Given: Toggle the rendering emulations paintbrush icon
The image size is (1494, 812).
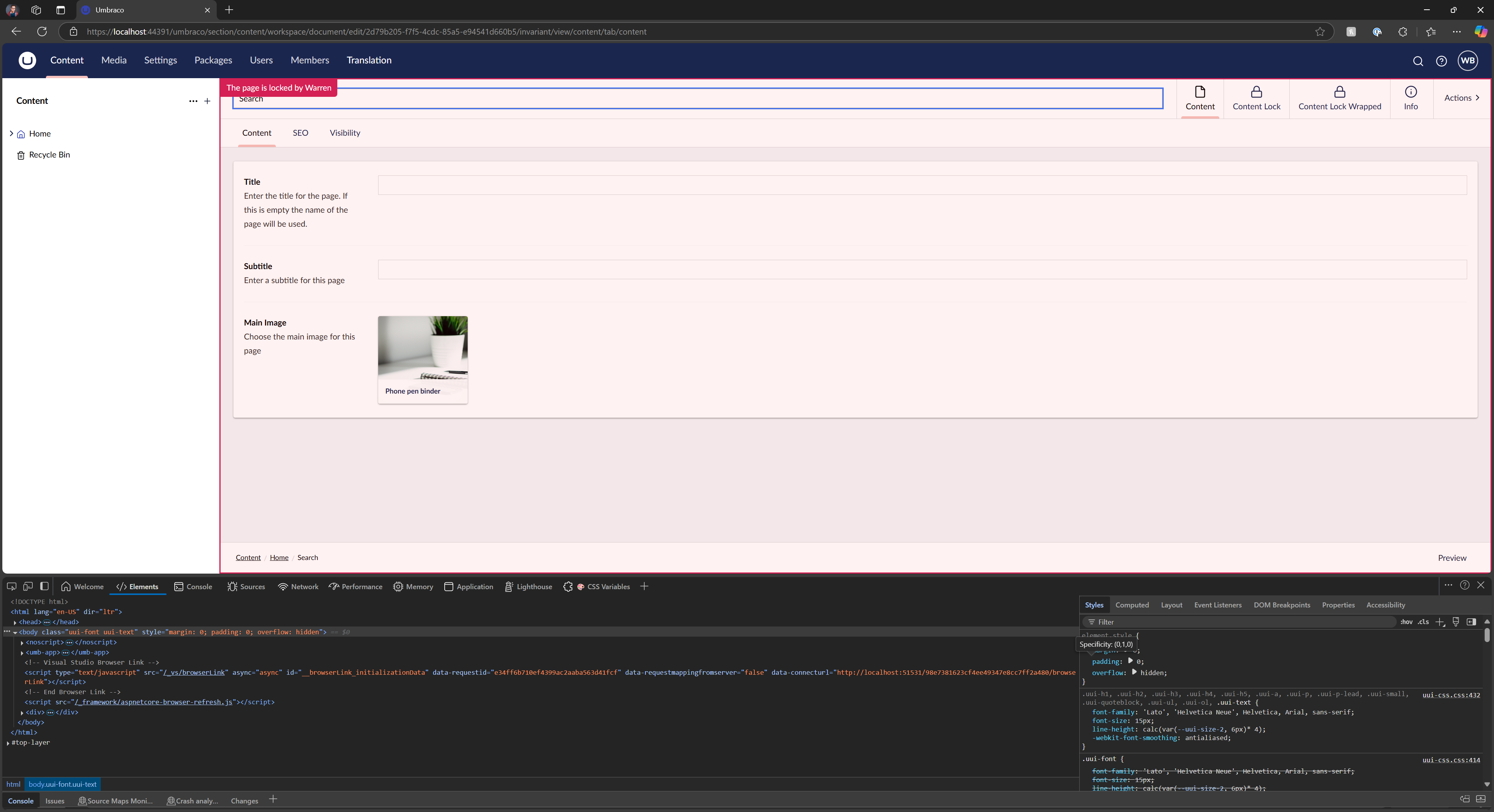Looking at the screenshot, I should point(1456,622).
